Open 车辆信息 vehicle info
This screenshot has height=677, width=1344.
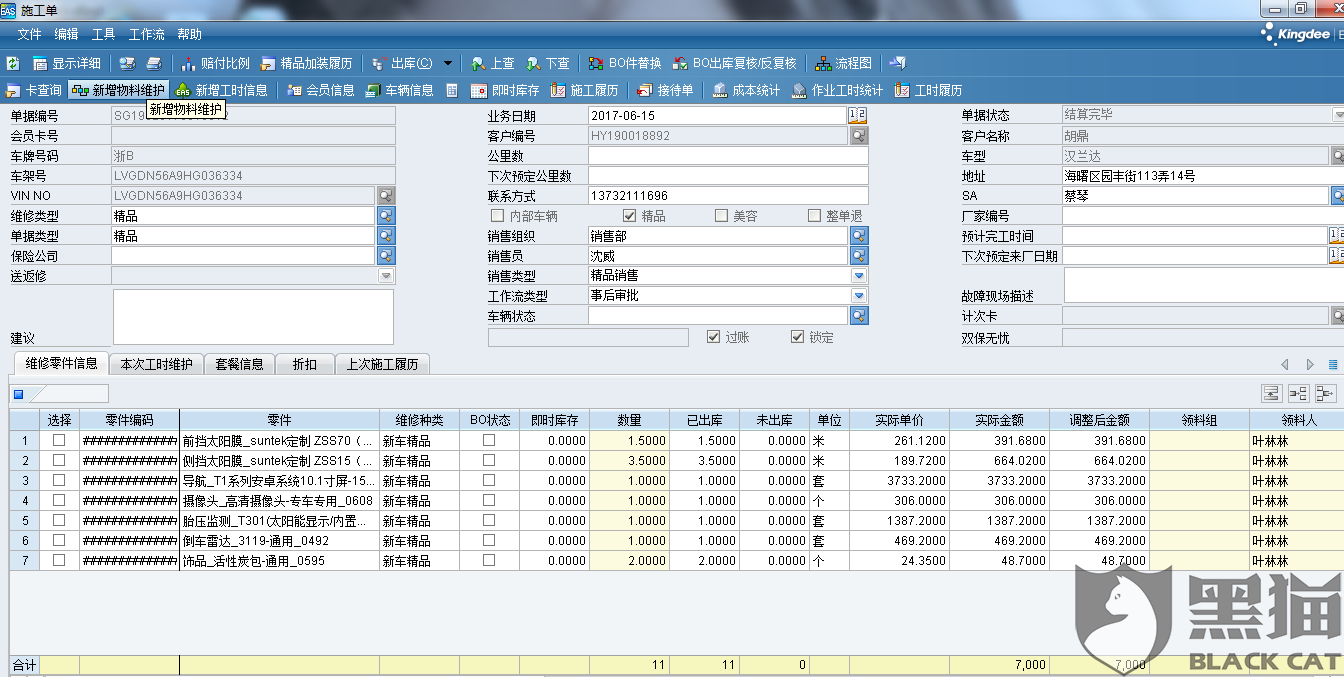point(400,90)
